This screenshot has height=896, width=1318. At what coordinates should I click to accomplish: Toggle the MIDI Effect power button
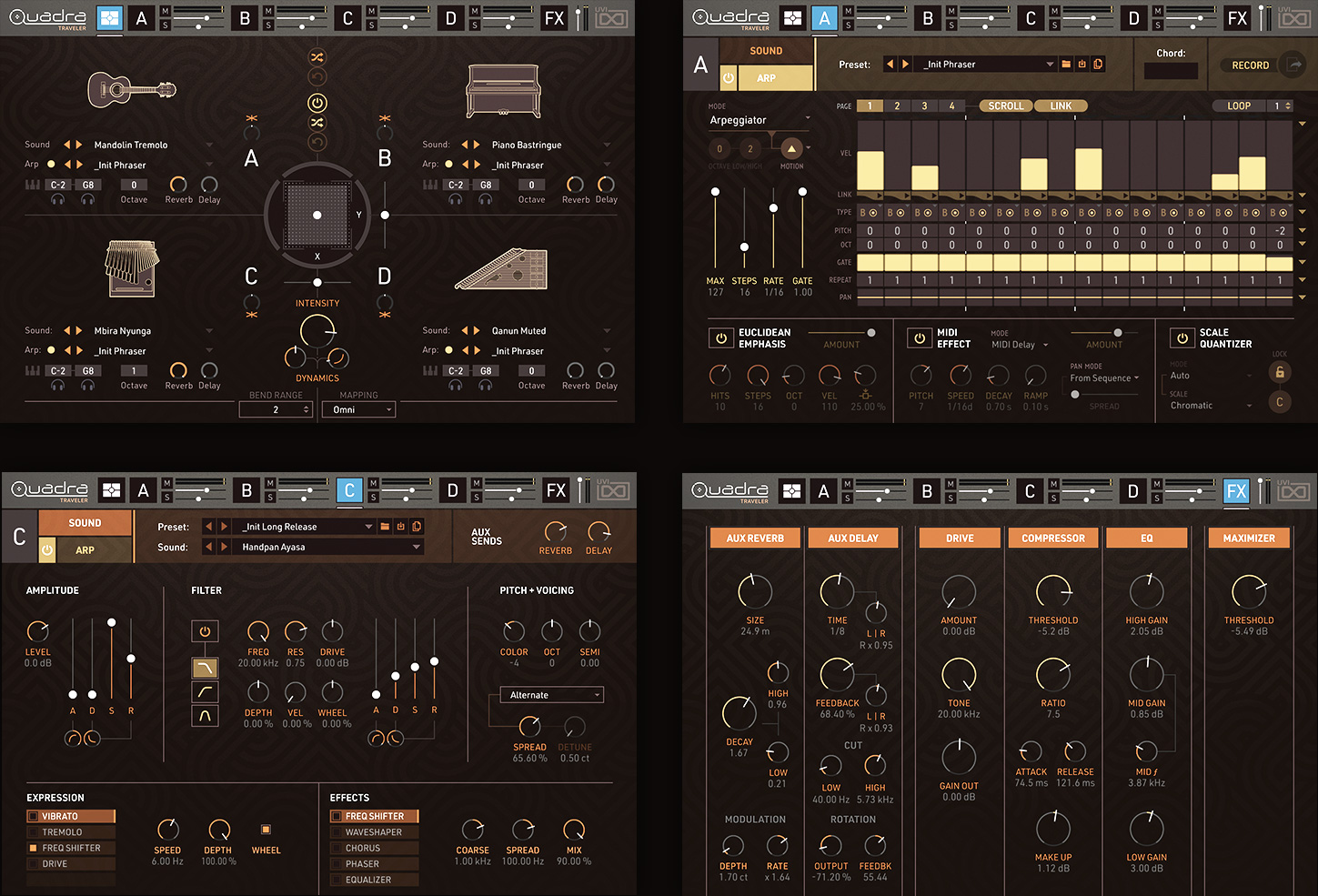coord(920,338)
